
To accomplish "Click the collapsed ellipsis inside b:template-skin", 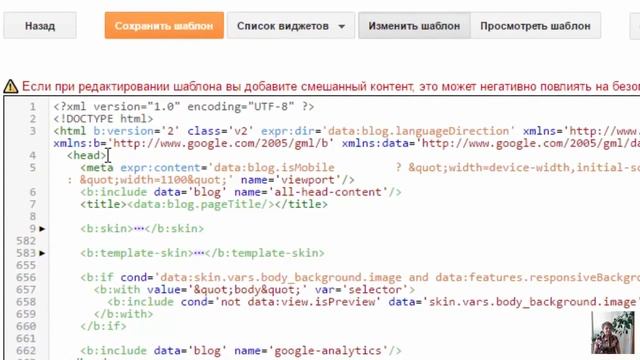I will [x=199, y=253].
